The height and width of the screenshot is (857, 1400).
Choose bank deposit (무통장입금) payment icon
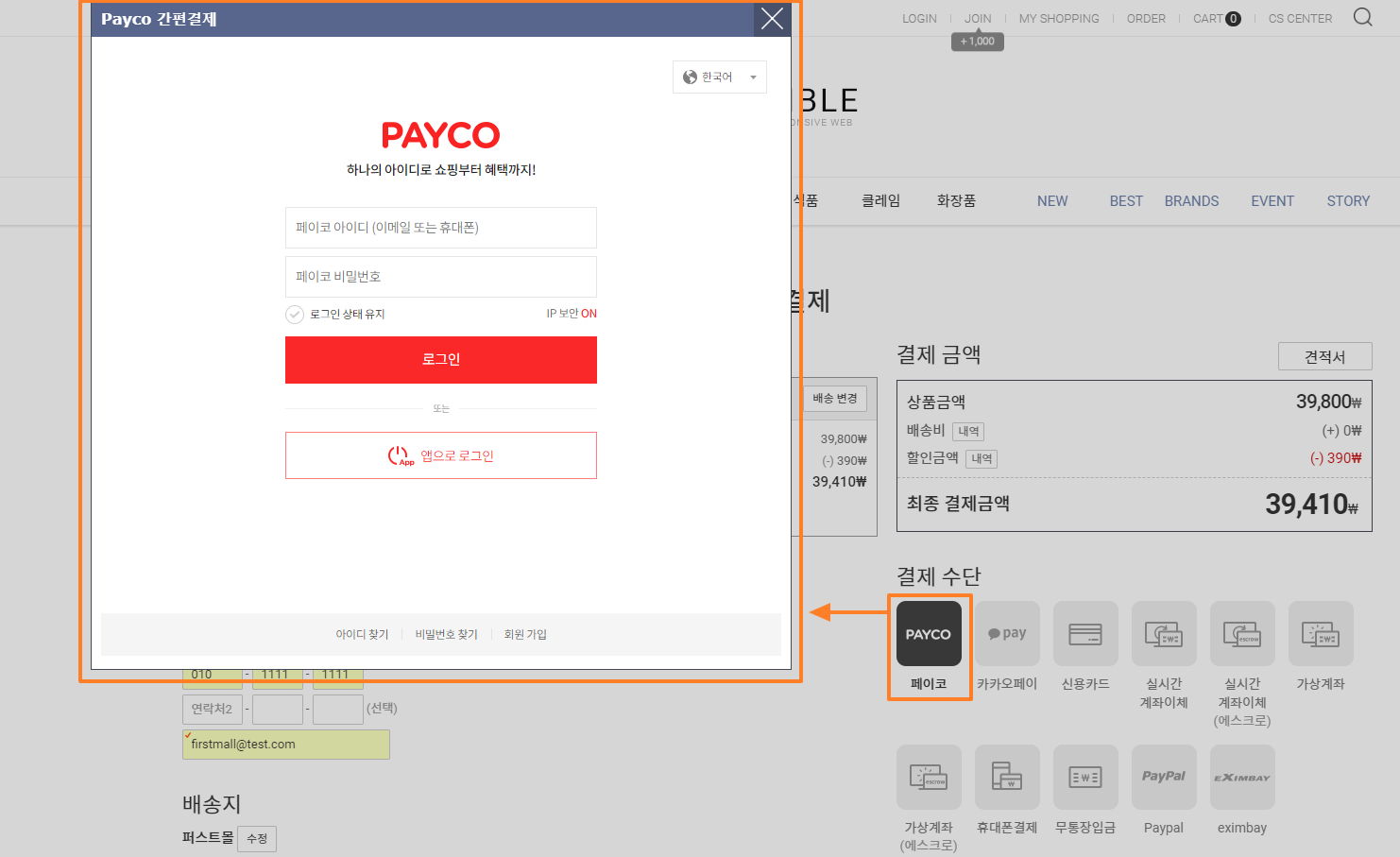click(x=1085, y=778)
